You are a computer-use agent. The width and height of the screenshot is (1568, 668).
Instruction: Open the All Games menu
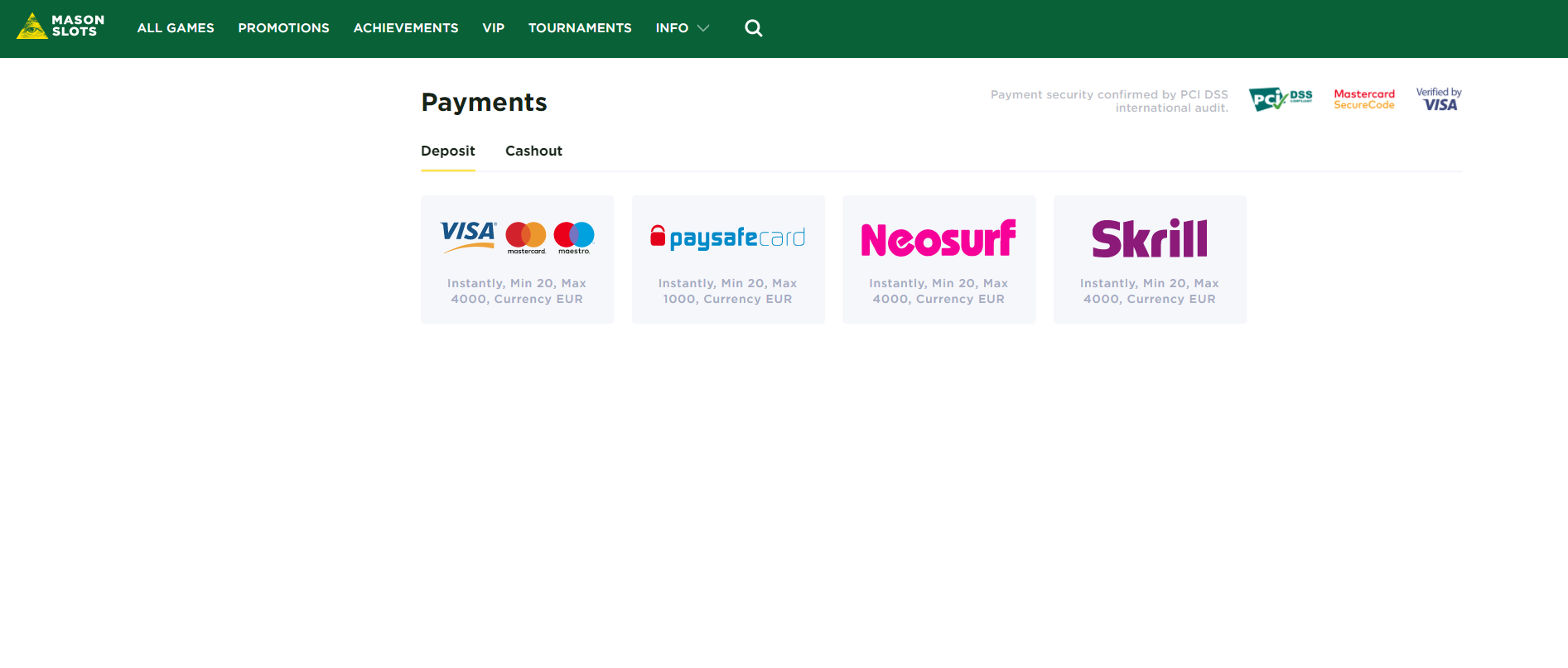[x=176, y=28]
